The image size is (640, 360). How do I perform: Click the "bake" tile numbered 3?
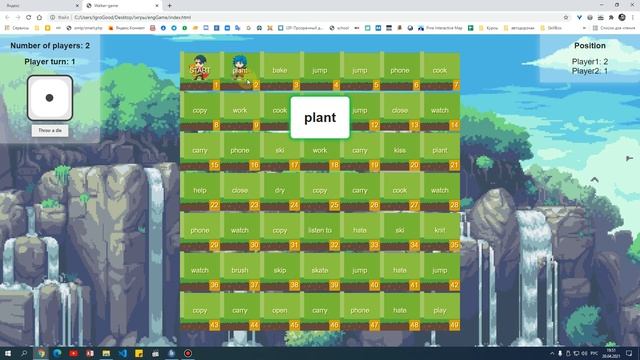pos(280,71)
